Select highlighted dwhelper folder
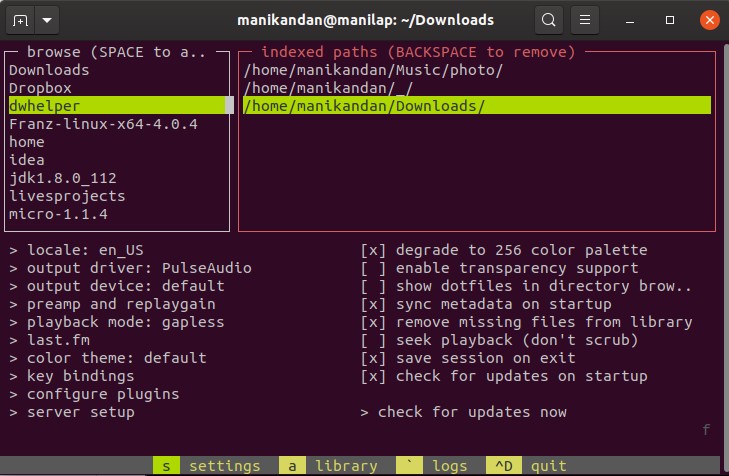The height and width of the screenshot is (476, 729). pos(117,106)
